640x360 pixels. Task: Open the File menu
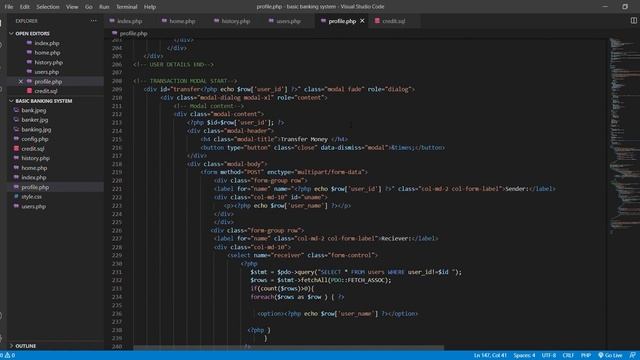[x=9, y=7]
